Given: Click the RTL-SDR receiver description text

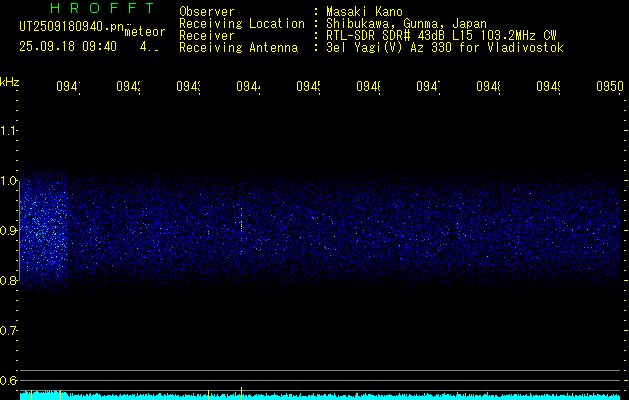Looking at the screenshot, I should click(435, 36).
